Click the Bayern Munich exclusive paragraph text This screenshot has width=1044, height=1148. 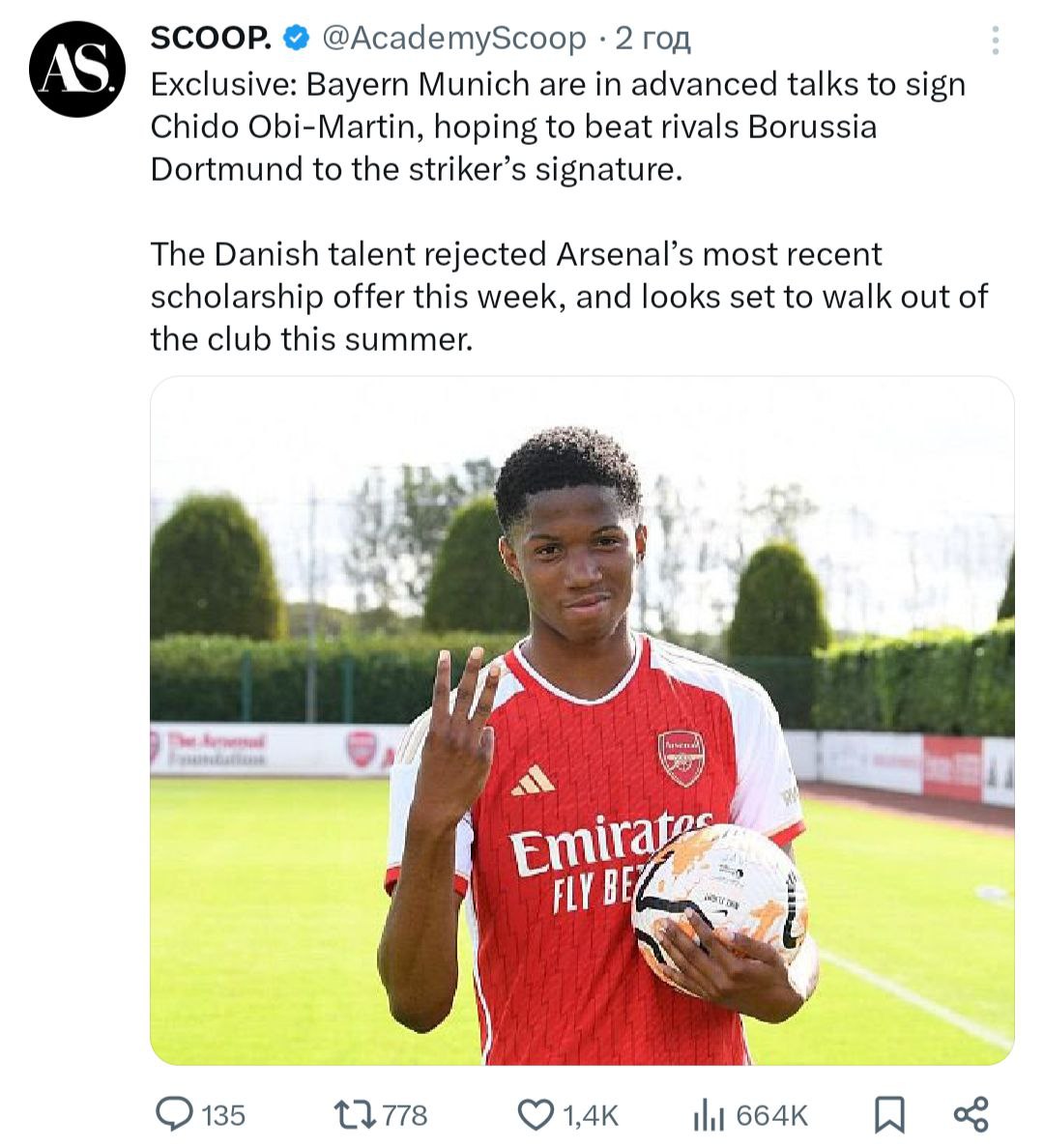pos(558,127)
